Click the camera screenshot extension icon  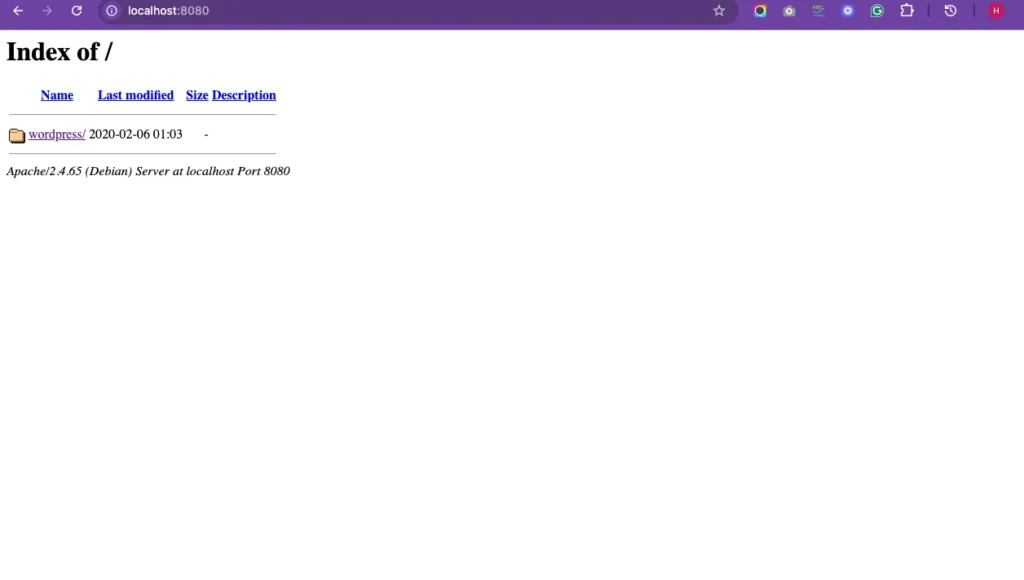tap(789, 11)
